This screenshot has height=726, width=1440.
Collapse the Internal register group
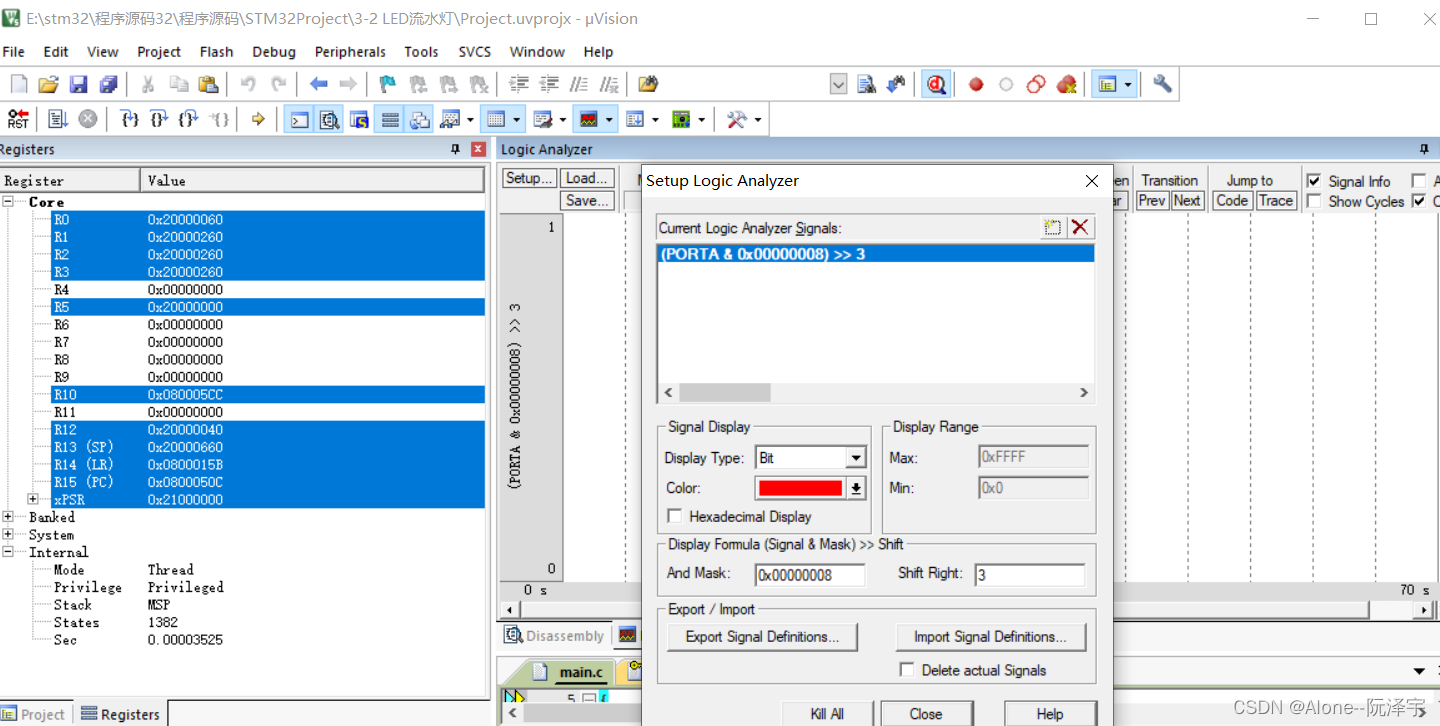9,552
